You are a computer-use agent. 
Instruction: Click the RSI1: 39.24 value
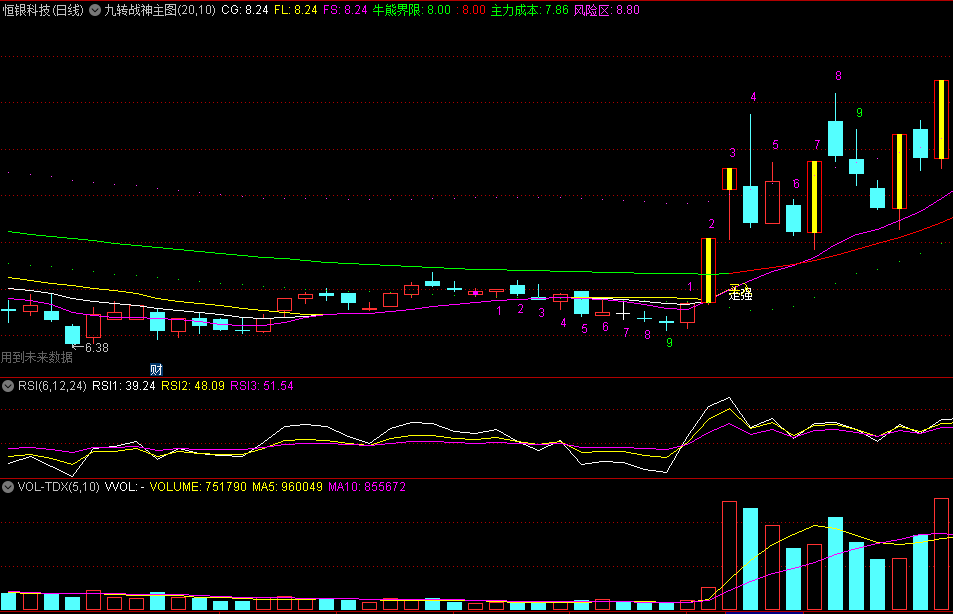(x=124, y=386)
